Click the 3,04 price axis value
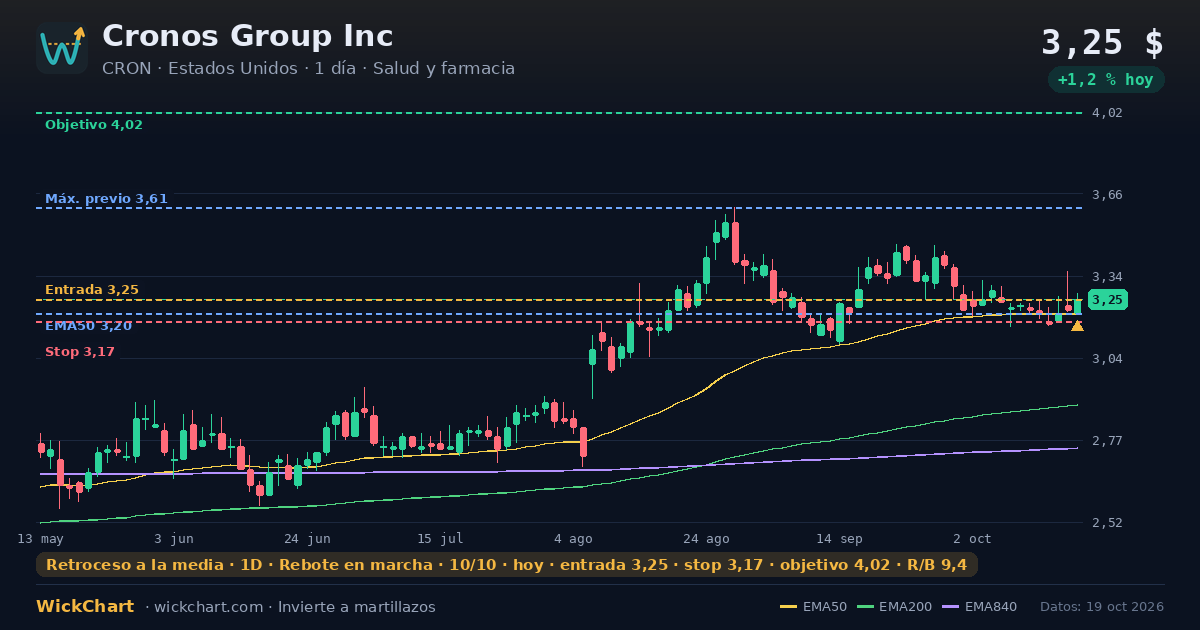This screenshot has height=630, width=1200. point(1107,359)
